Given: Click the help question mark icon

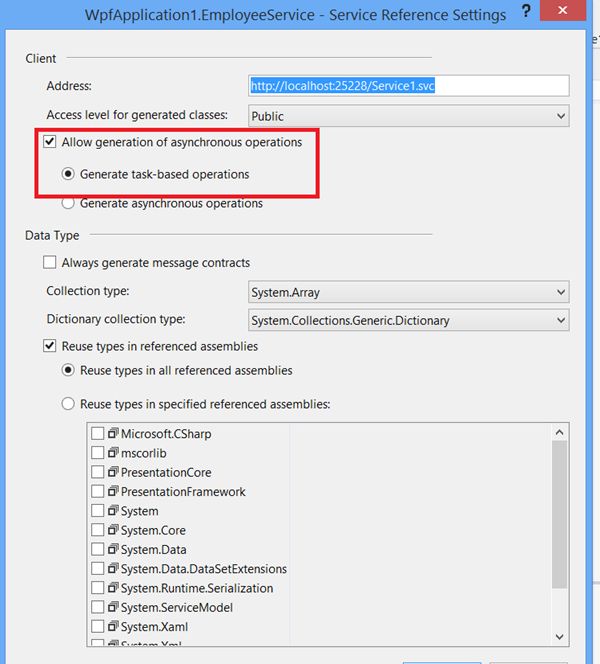Looking at the screenshot, I should click(526, 13).
